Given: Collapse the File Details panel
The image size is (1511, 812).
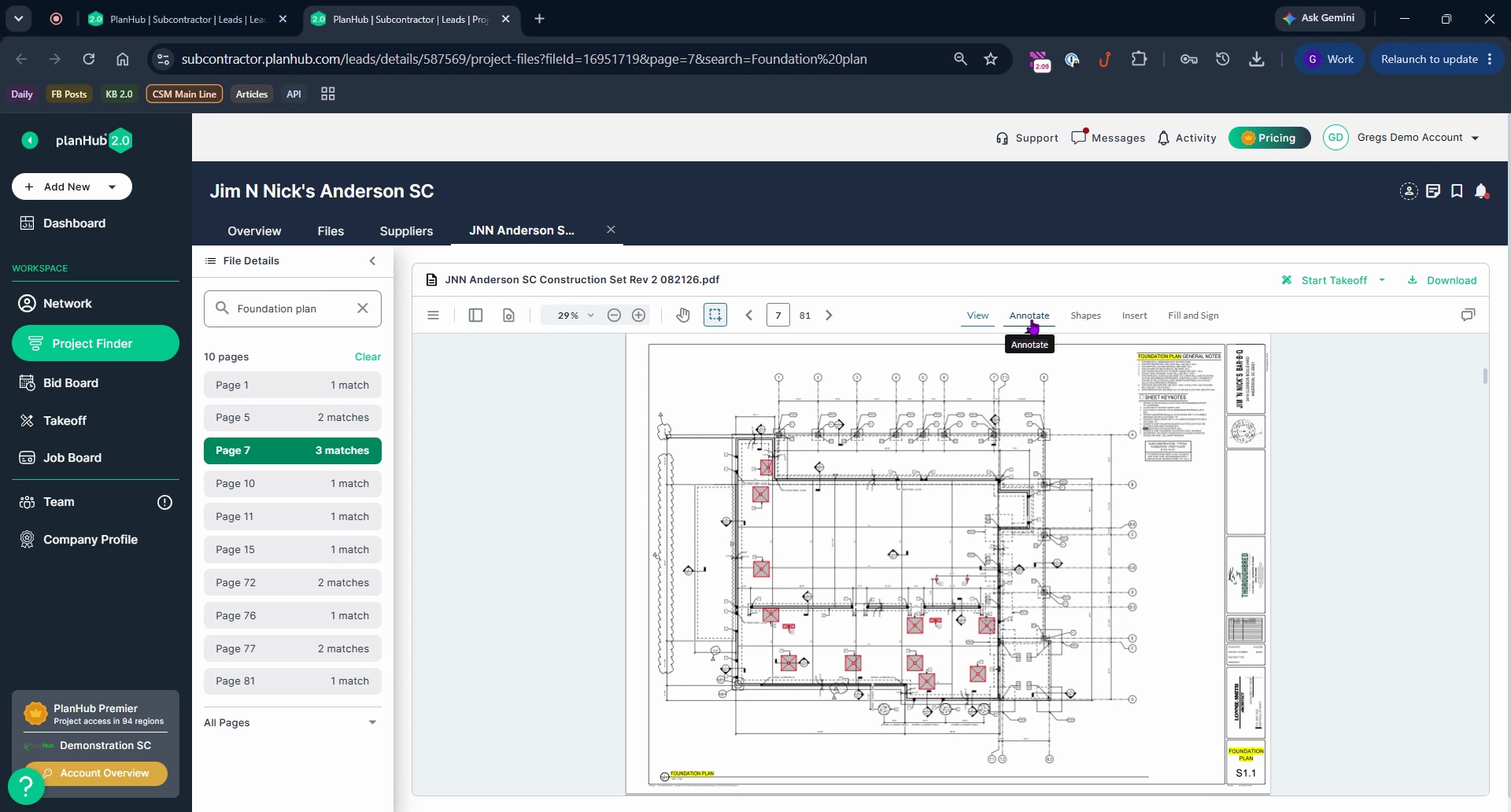Looking at the screenshot, I should (372, 261).
